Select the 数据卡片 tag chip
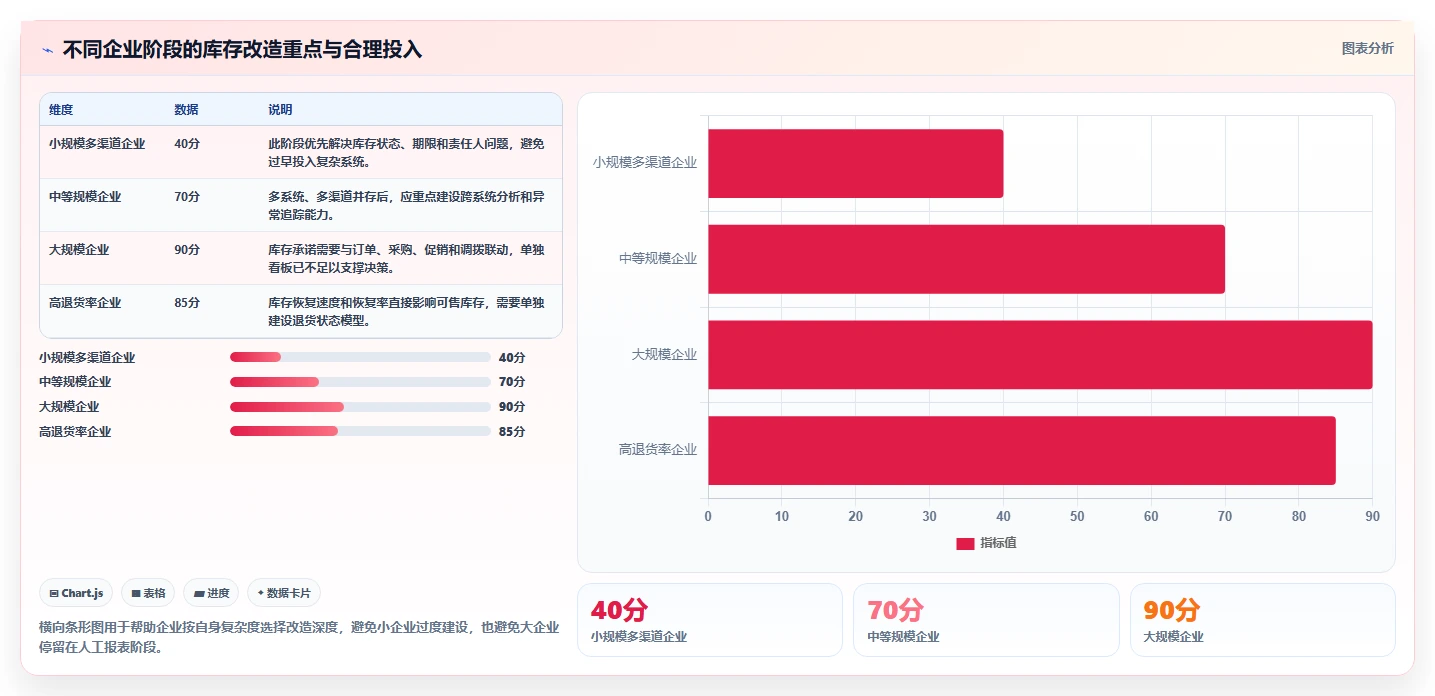 click(x=284, y=593)
